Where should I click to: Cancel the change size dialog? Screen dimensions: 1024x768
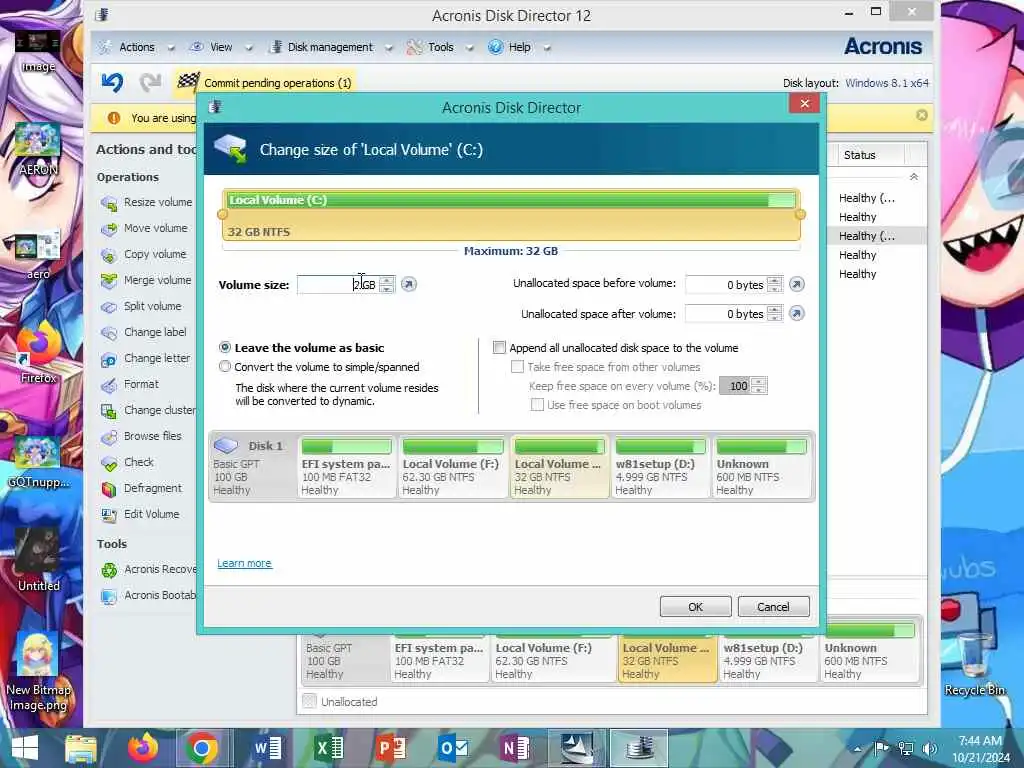point(773,607)
